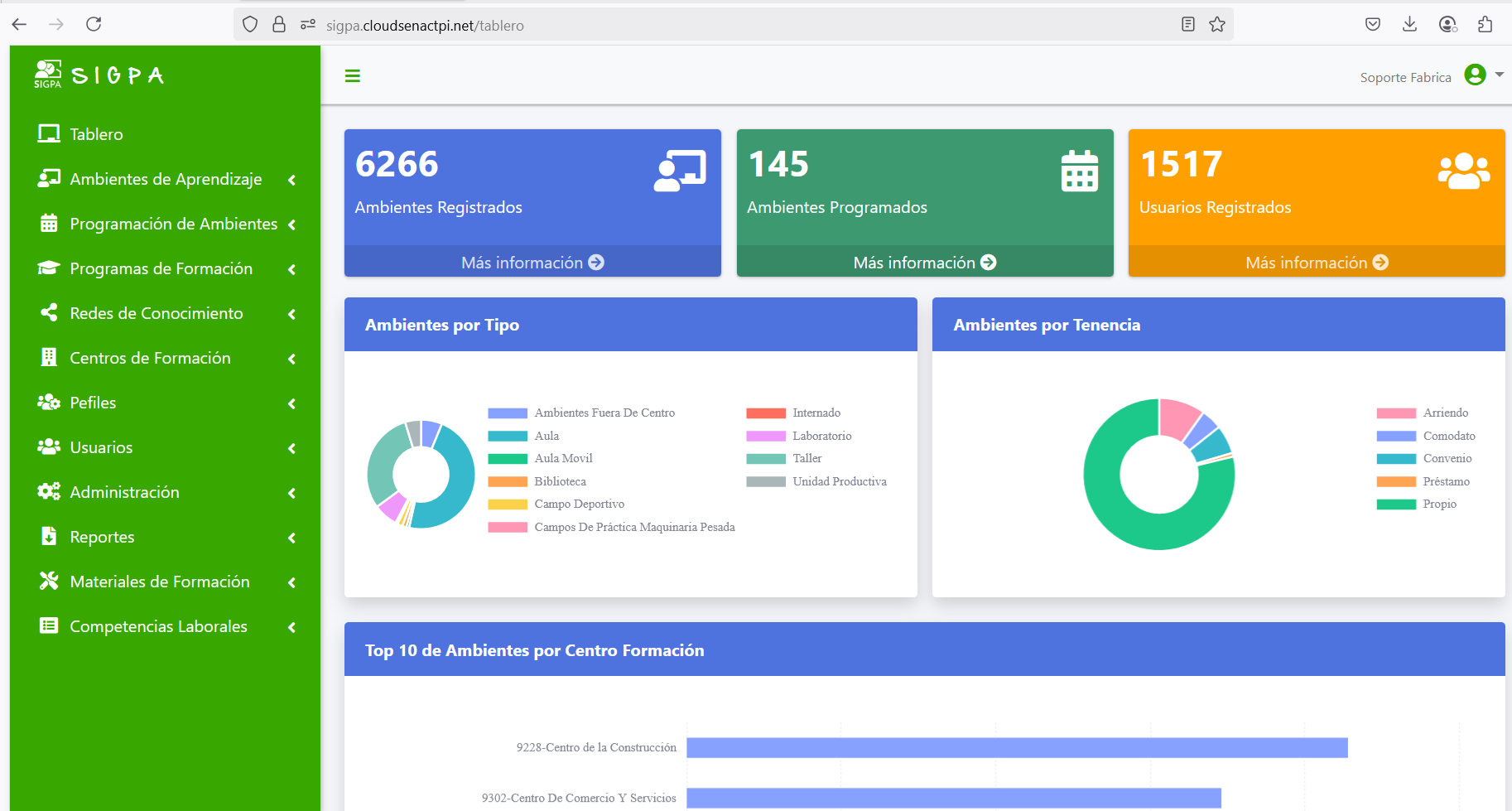Click Más información under Ambientes Registrados

click(x=532, y=263)
